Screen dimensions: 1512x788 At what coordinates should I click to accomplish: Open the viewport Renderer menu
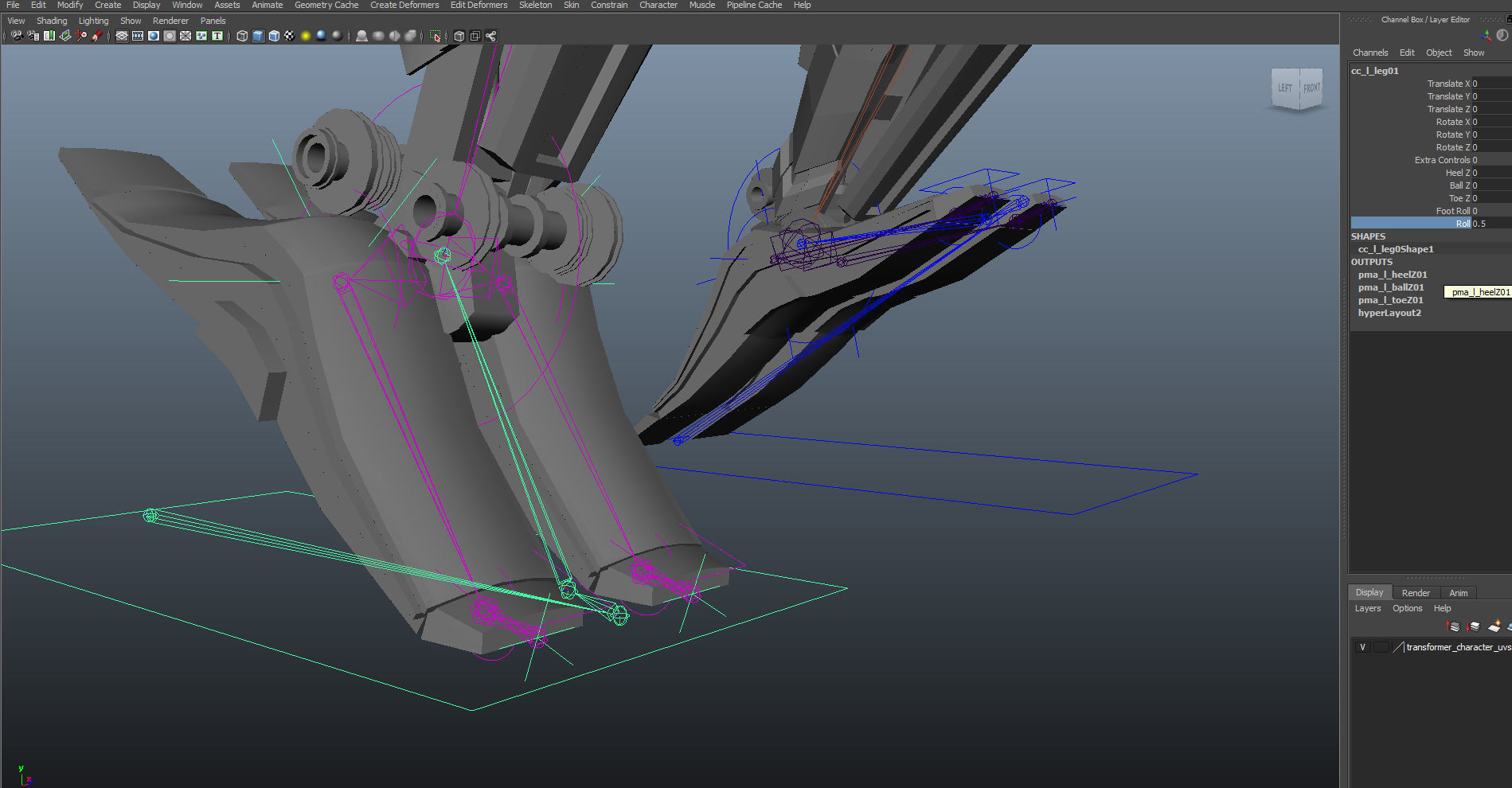pyautogui.click(x=170, y=21)
